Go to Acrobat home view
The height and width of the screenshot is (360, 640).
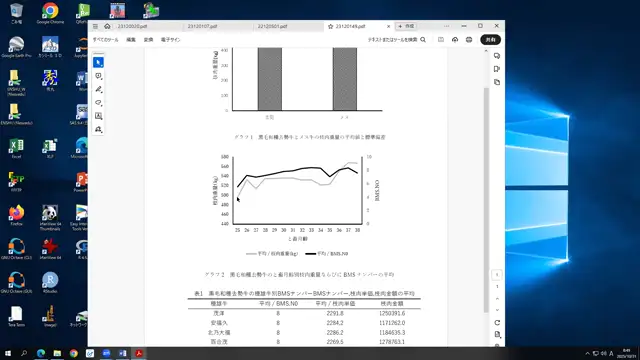107,26
